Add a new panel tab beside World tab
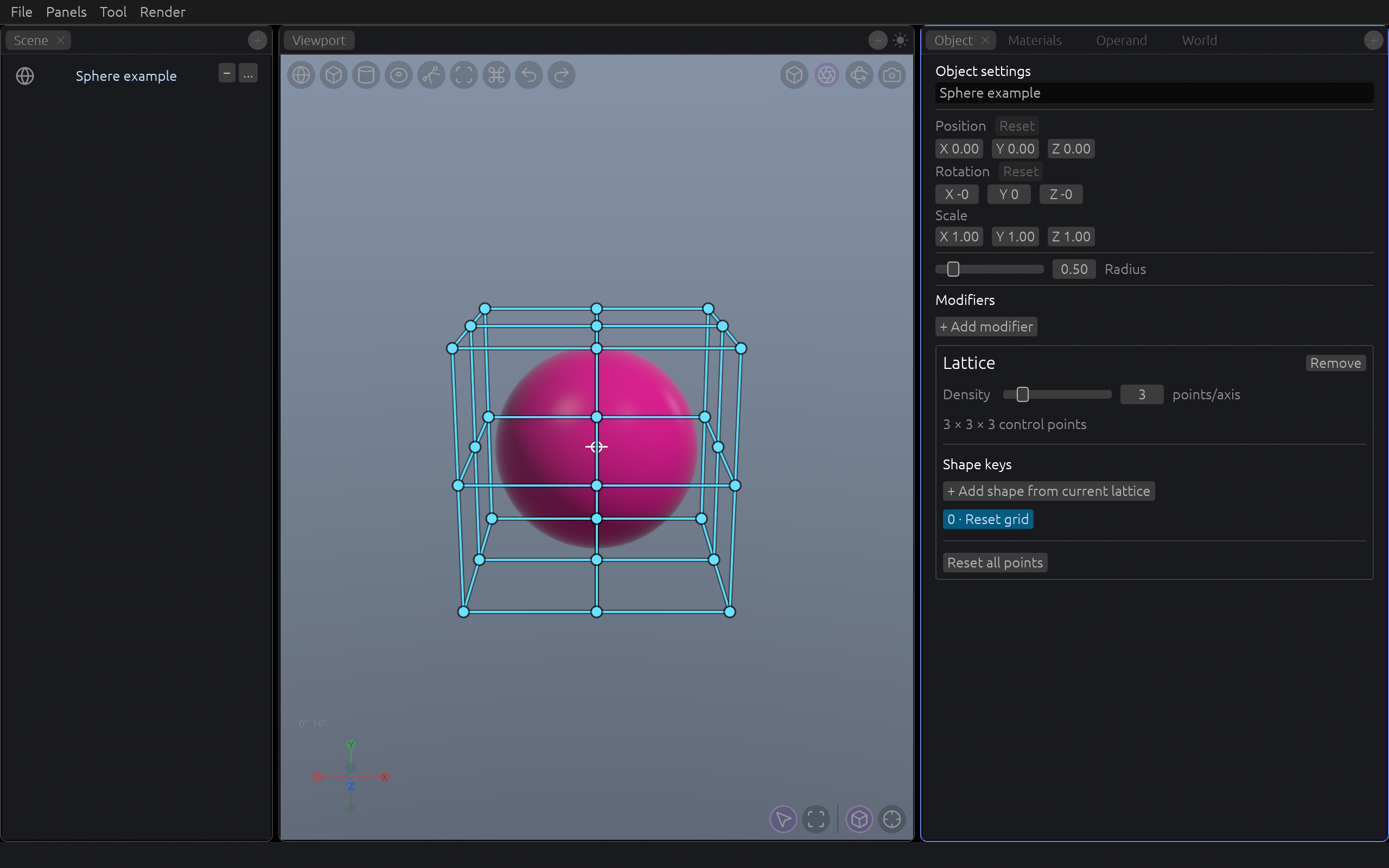This screenshot has height=868, width=1389. point(1373,40)
